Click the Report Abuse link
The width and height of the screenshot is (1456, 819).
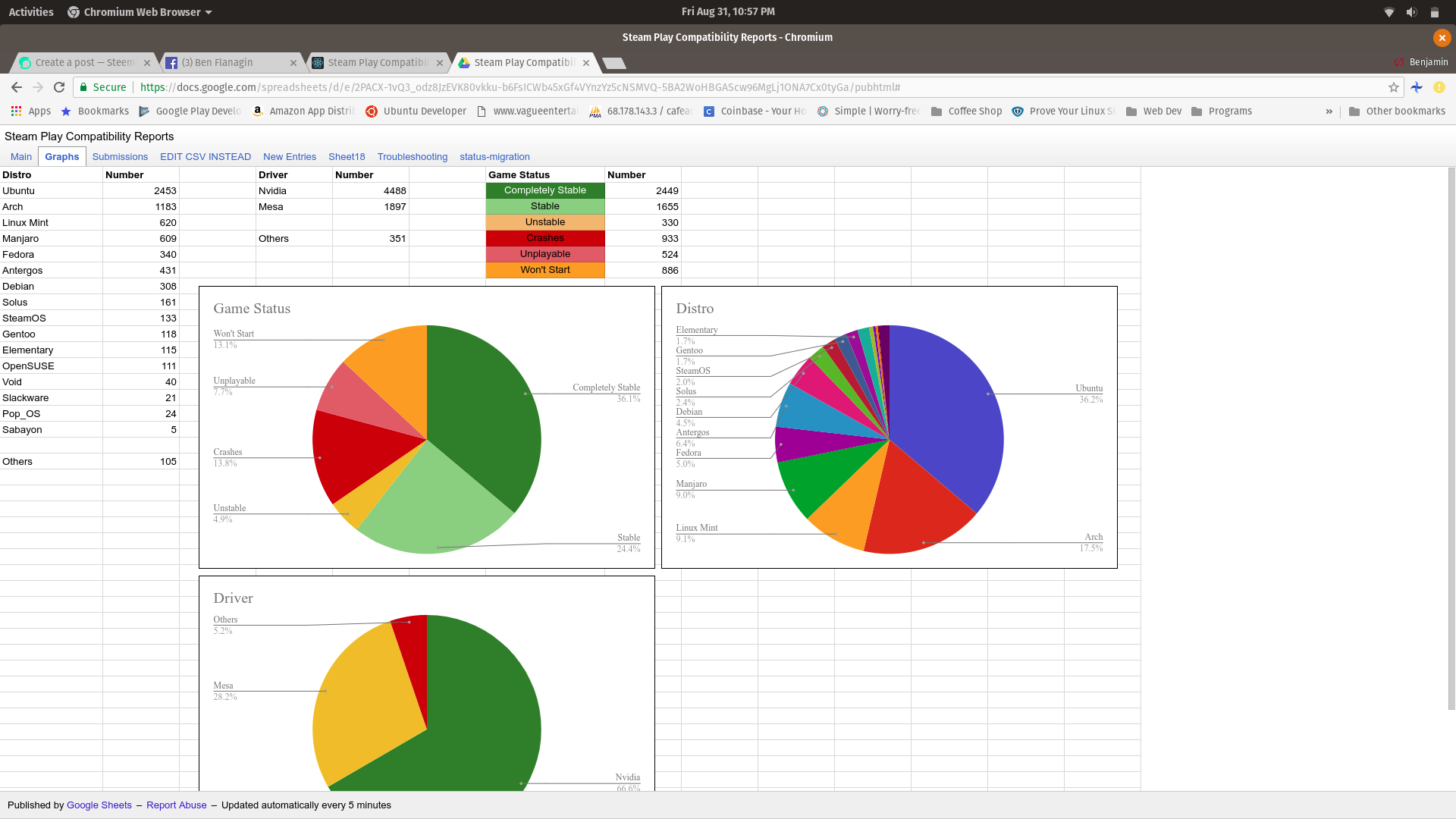coord(176,805)
